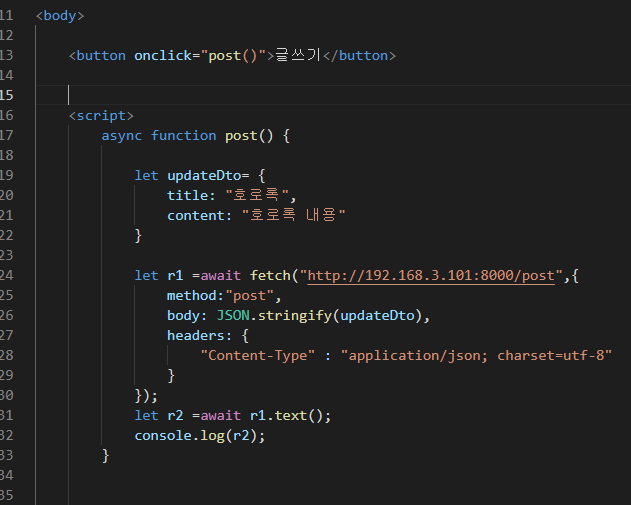Click the "post" string on line 25
This screenshot has width=631, height=505.
tap(249, 296)
